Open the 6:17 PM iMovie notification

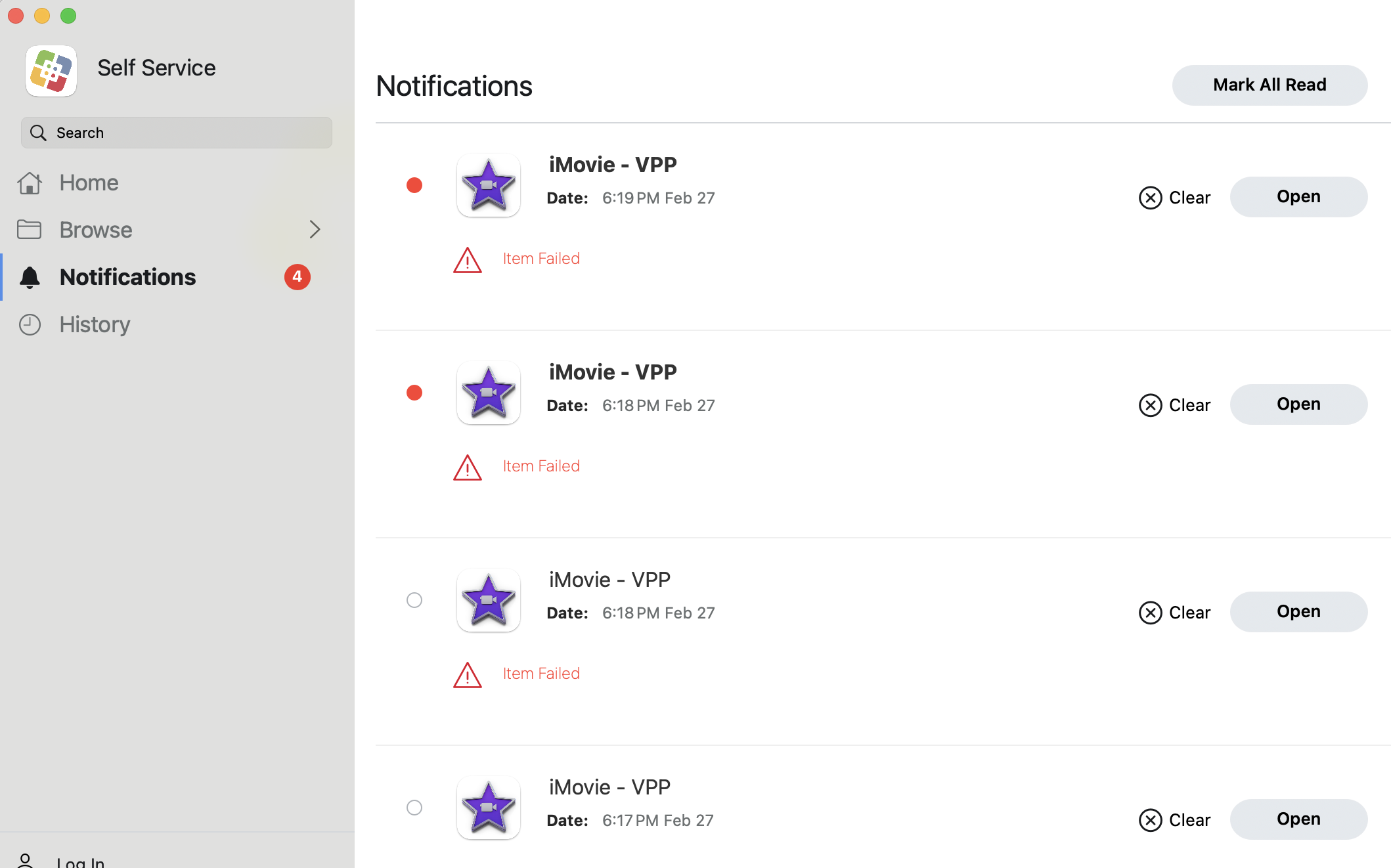click(1298, 819)
